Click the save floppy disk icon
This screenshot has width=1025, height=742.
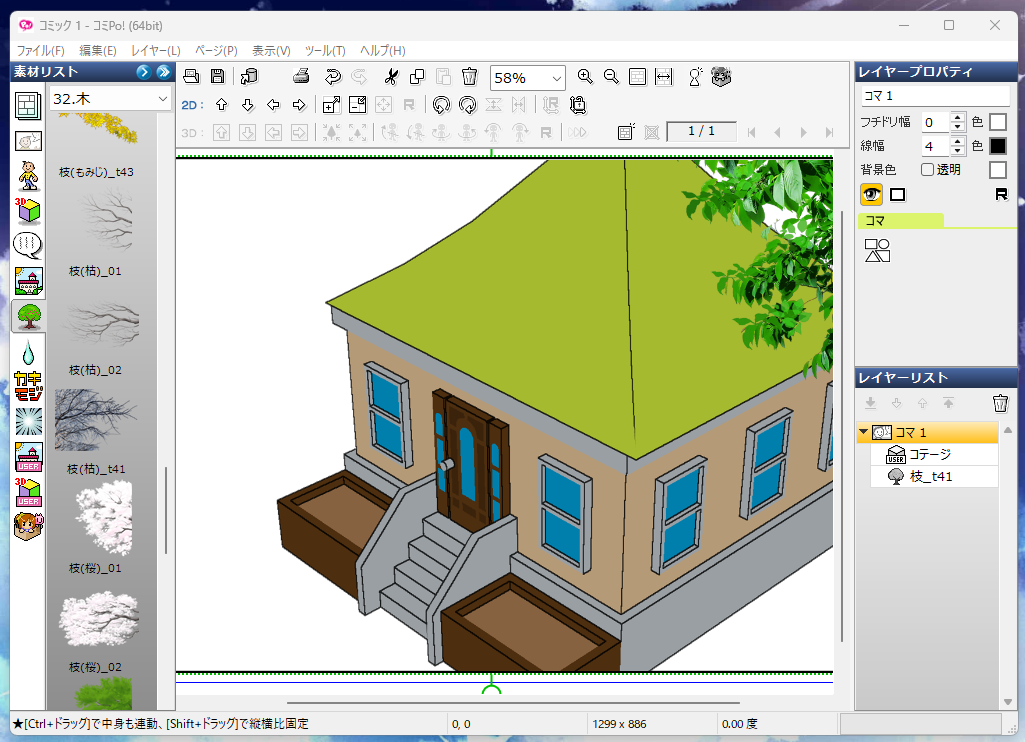click(217, 77)
